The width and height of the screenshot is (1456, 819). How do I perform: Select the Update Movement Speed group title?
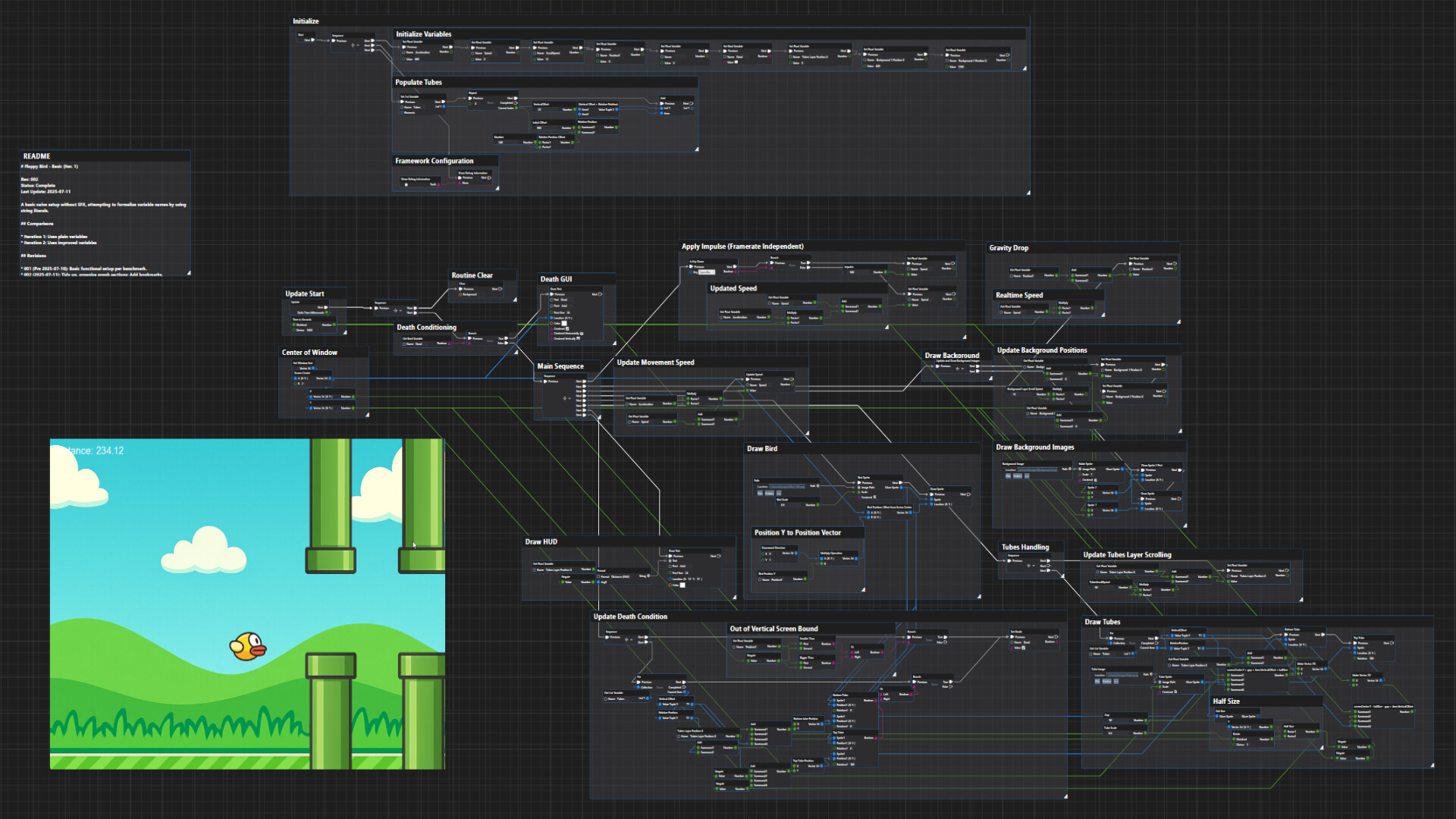tap(656, 362)
